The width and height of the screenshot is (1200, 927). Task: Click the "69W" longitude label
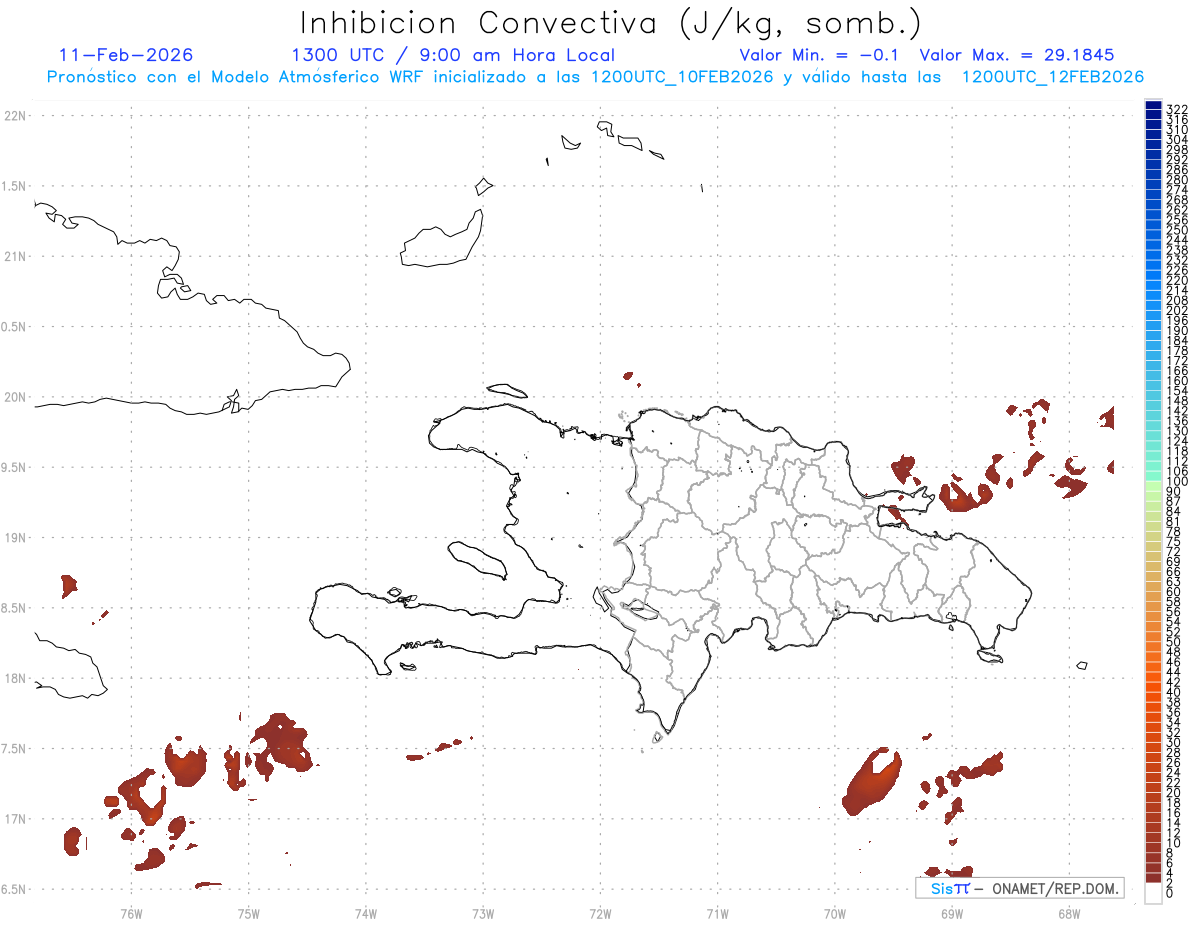point(952,913)
